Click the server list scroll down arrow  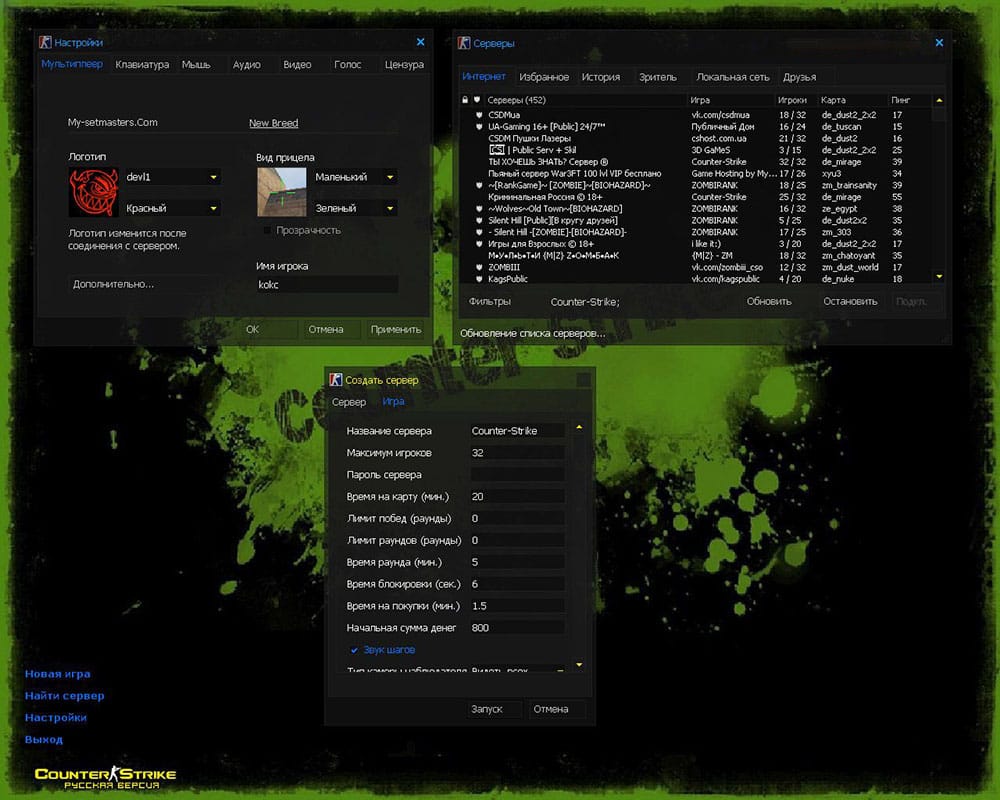tap(939, 276)
